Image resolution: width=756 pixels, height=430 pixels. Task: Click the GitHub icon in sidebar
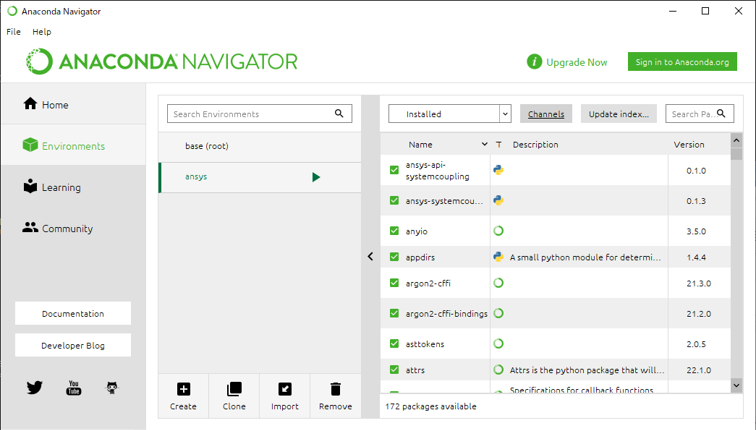[x=112, y=387]
